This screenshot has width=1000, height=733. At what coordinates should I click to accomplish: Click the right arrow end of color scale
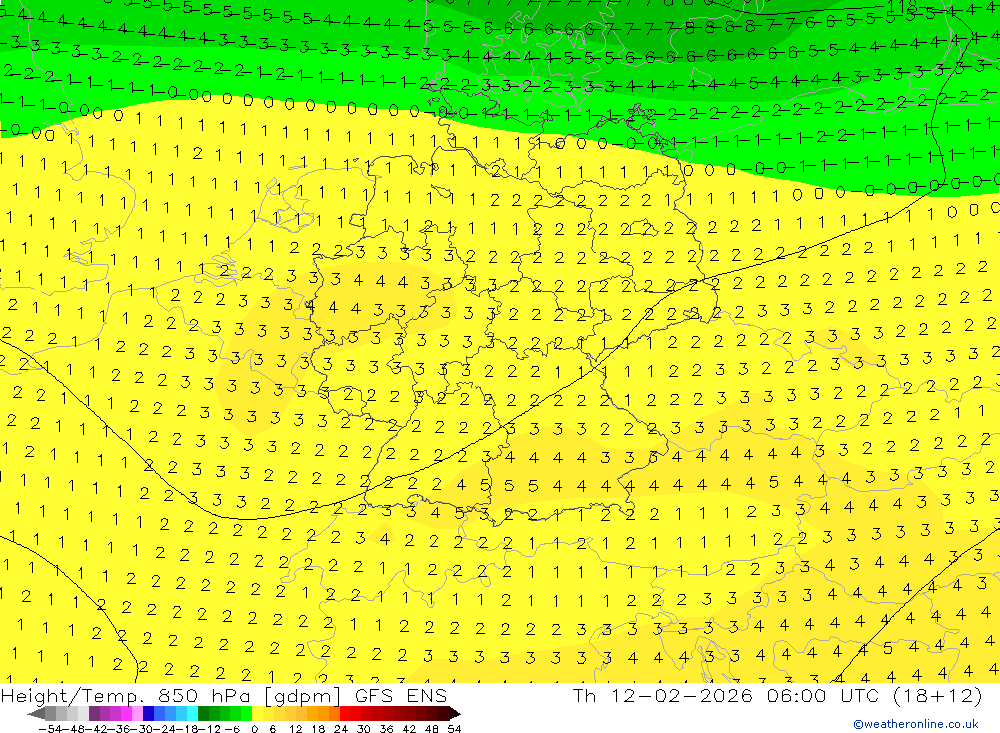coord(455,713)
